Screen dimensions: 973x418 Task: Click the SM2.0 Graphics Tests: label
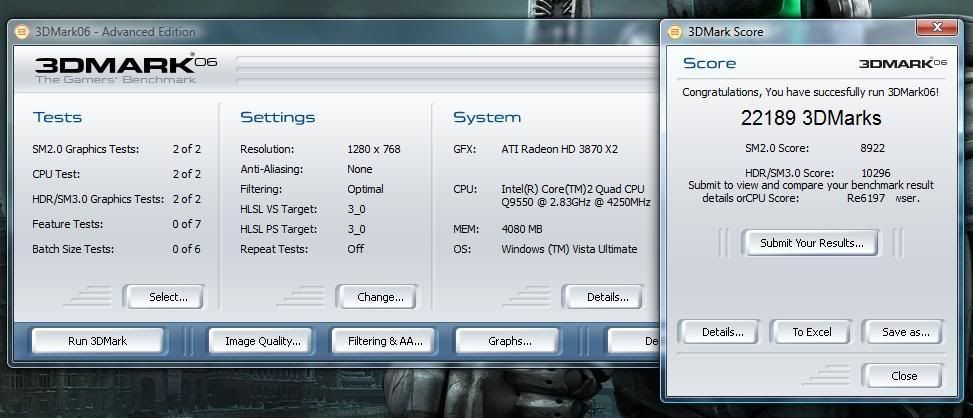point(86,149)
